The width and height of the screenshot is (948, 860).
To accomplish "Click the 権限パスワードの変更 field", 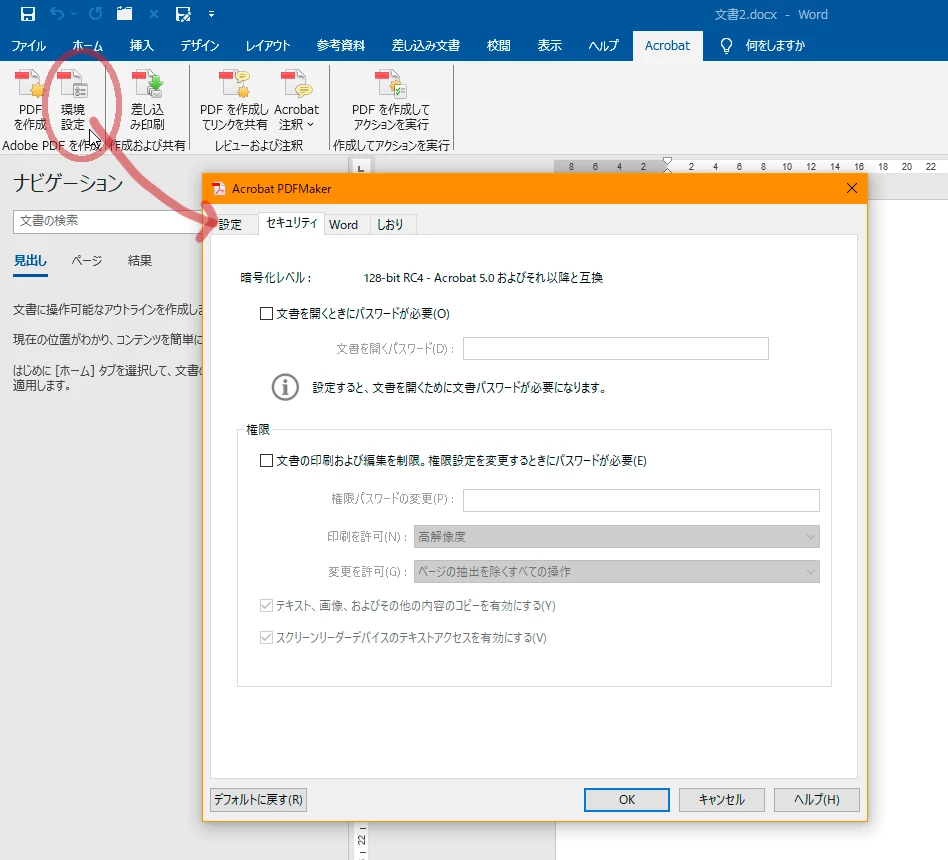I will 641,500.
